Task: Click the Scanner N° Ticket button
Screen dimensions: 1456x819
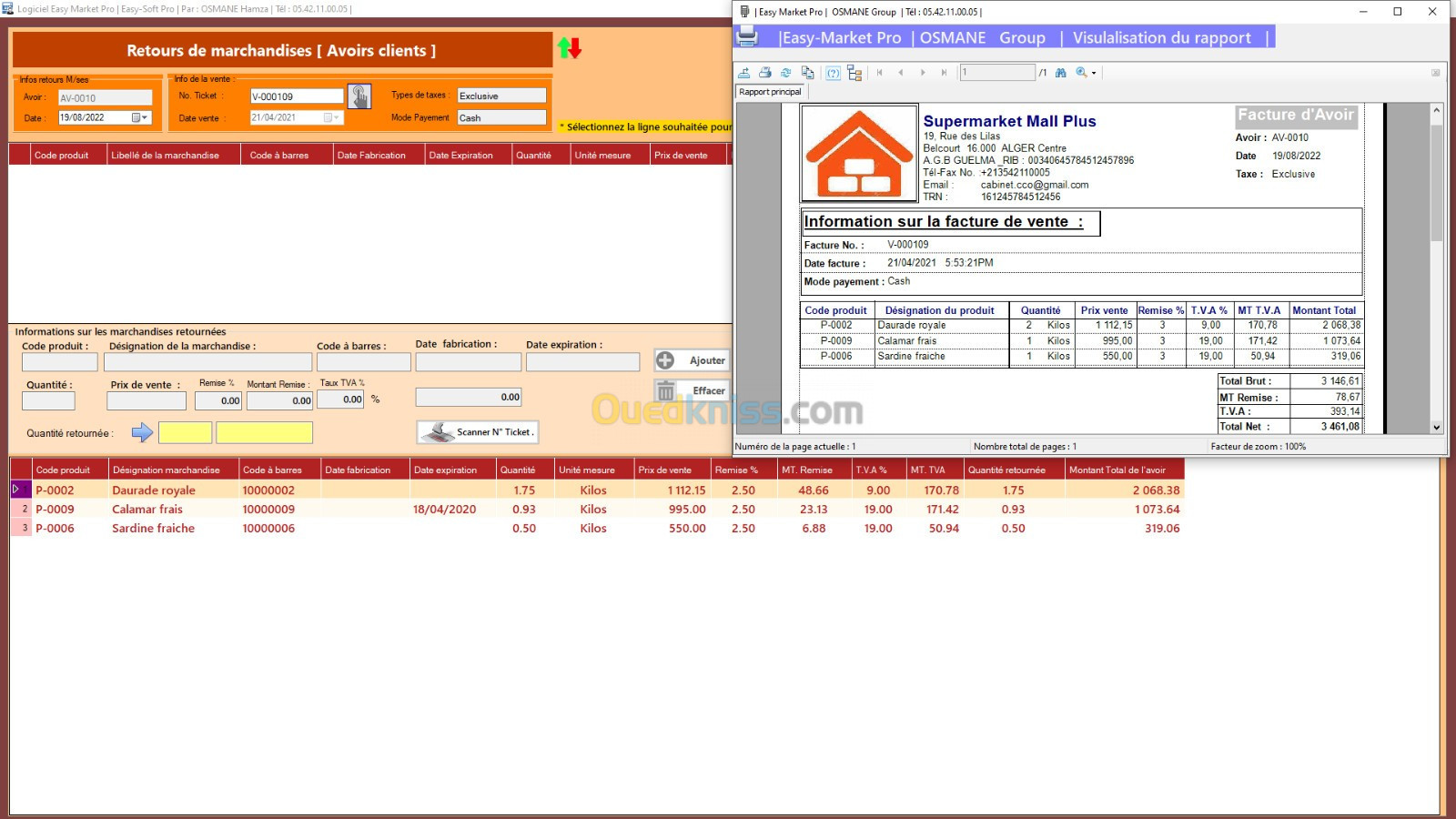Action: [x=478, y=432]
